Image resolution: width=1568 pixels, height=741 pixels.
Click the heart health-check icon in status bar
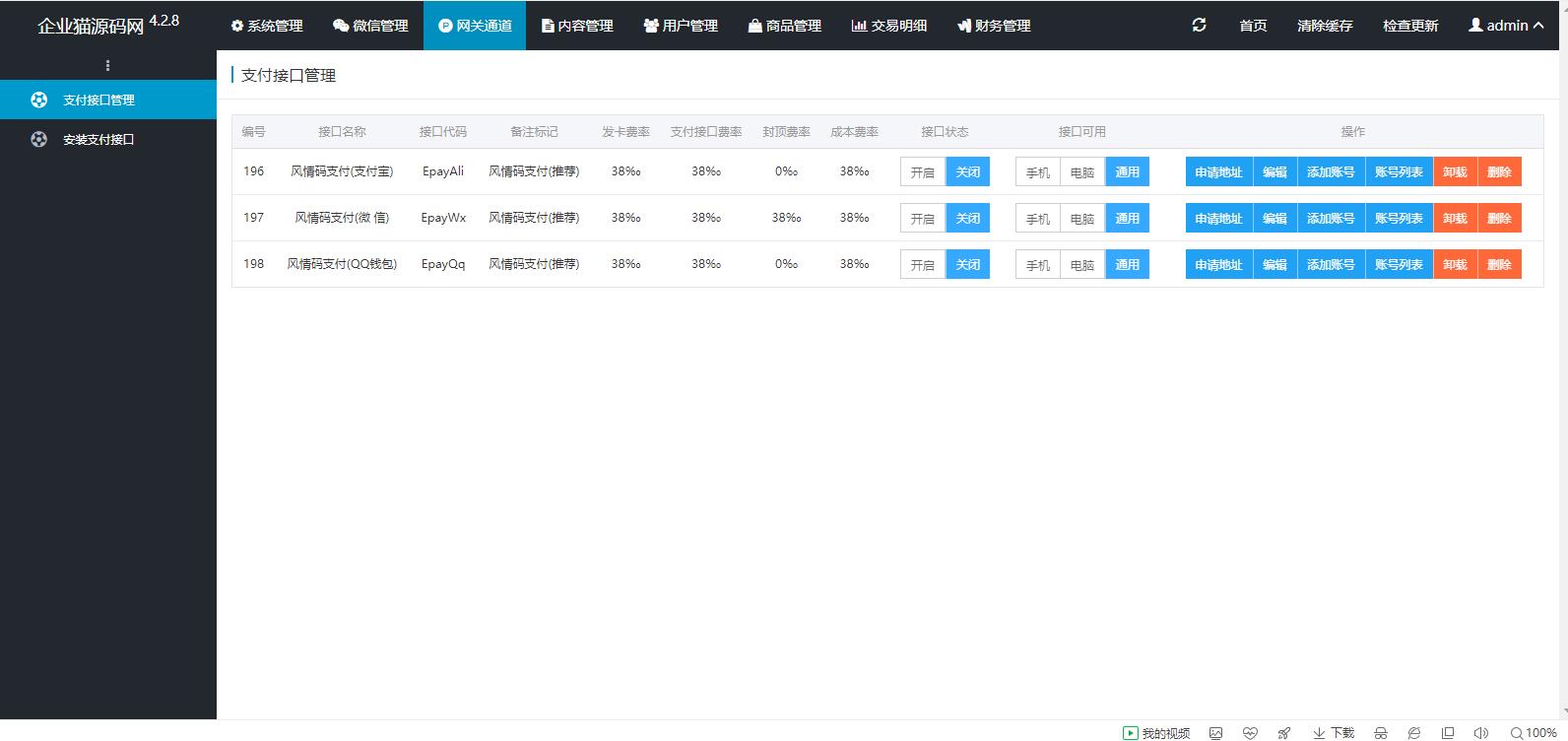pos(1250,733)
